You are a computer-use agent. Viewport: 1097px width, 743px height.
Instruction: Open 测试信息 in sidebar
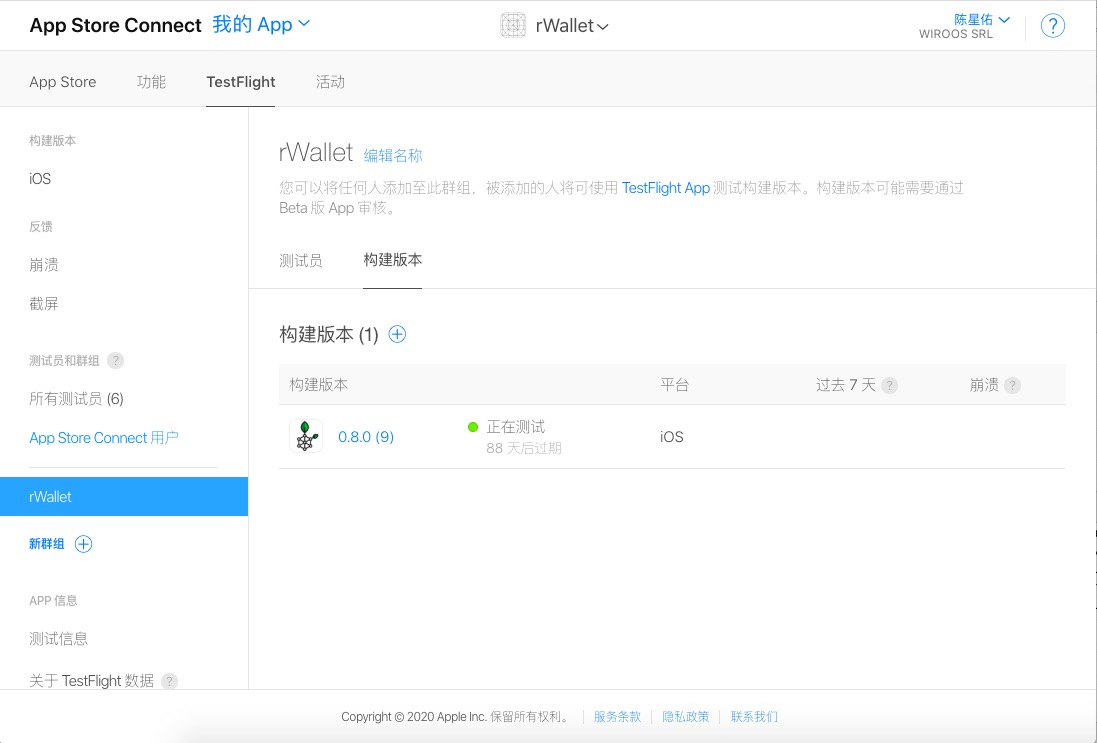coord(59,639)
